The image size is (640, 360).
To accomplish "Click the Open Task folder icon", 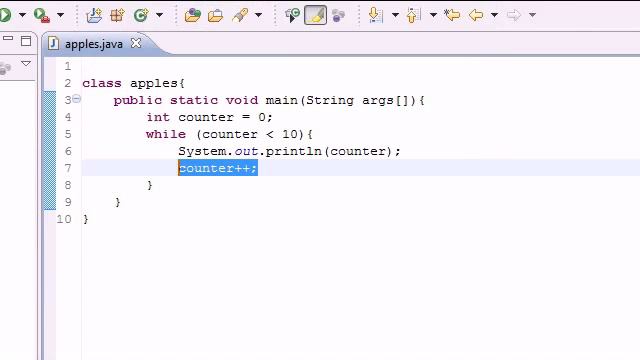I will tap(216, 16).
